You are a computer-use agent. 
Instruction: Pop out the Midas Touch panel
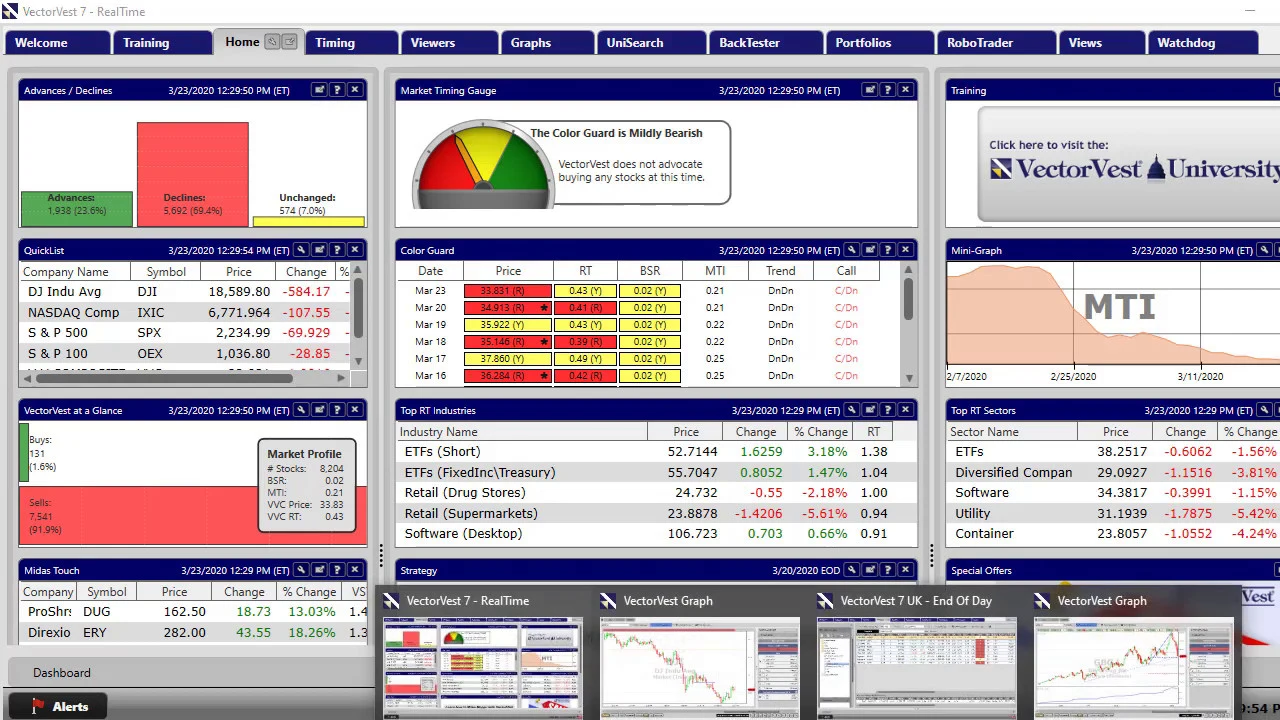tap(319, 570)
